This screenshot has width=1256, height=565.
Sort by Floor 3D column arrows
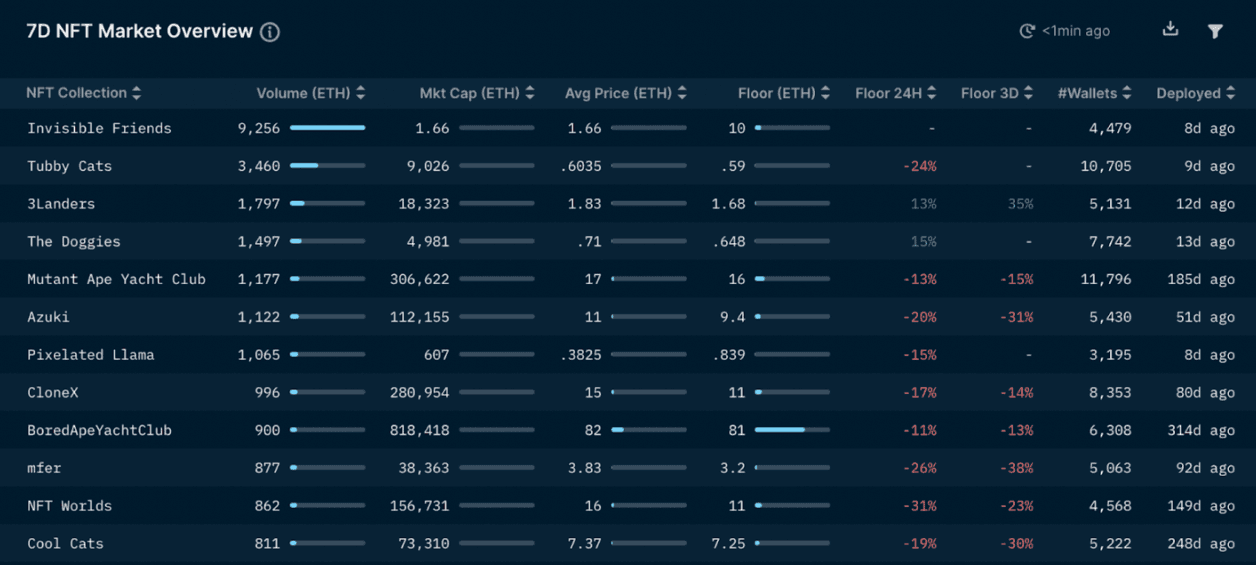(x=1029, y=93)
